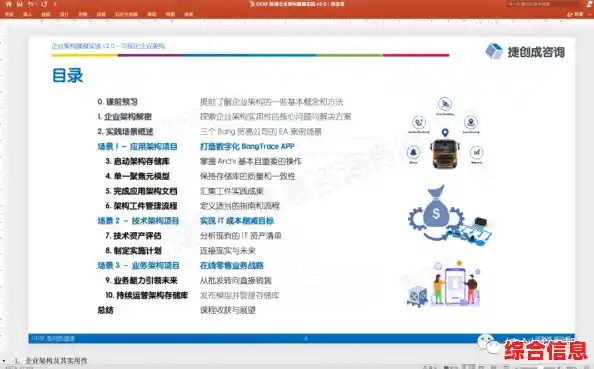Open the 切换 ribbon tab
594x369 pixels.
[83, 14]
